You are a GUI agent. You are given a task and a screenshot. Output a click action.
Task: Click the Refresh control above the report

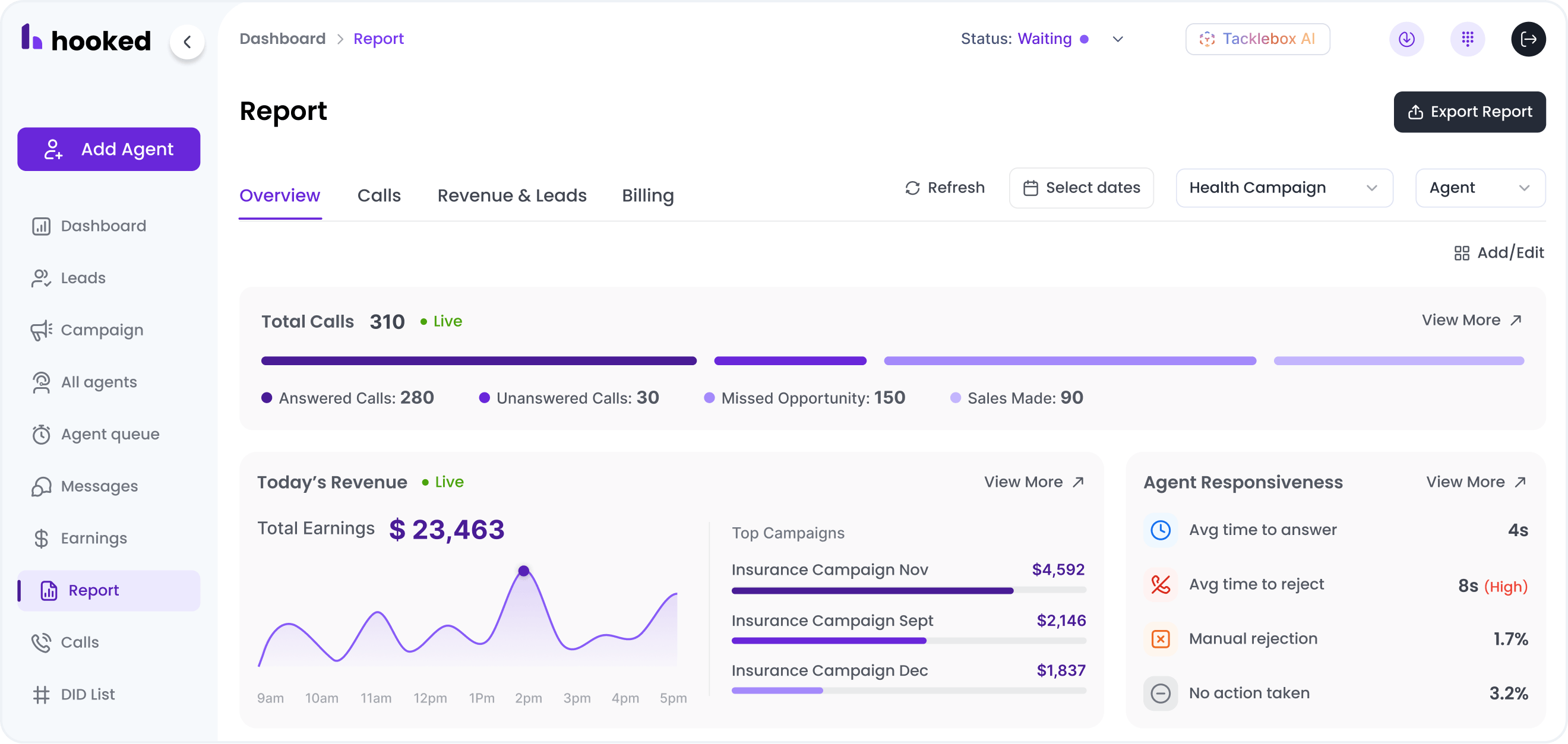(x=944, y=188)
